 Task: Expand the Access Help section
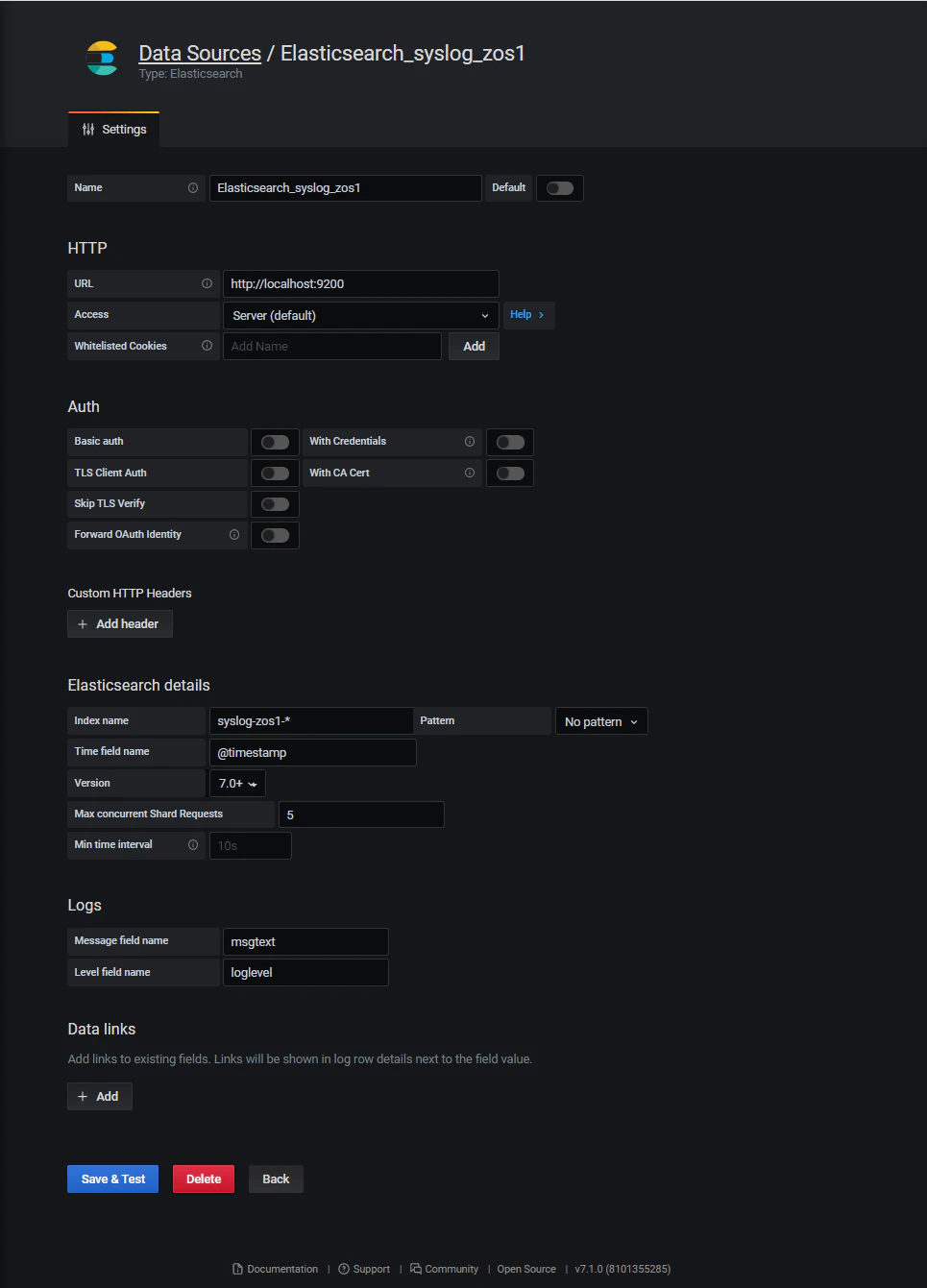528,315
